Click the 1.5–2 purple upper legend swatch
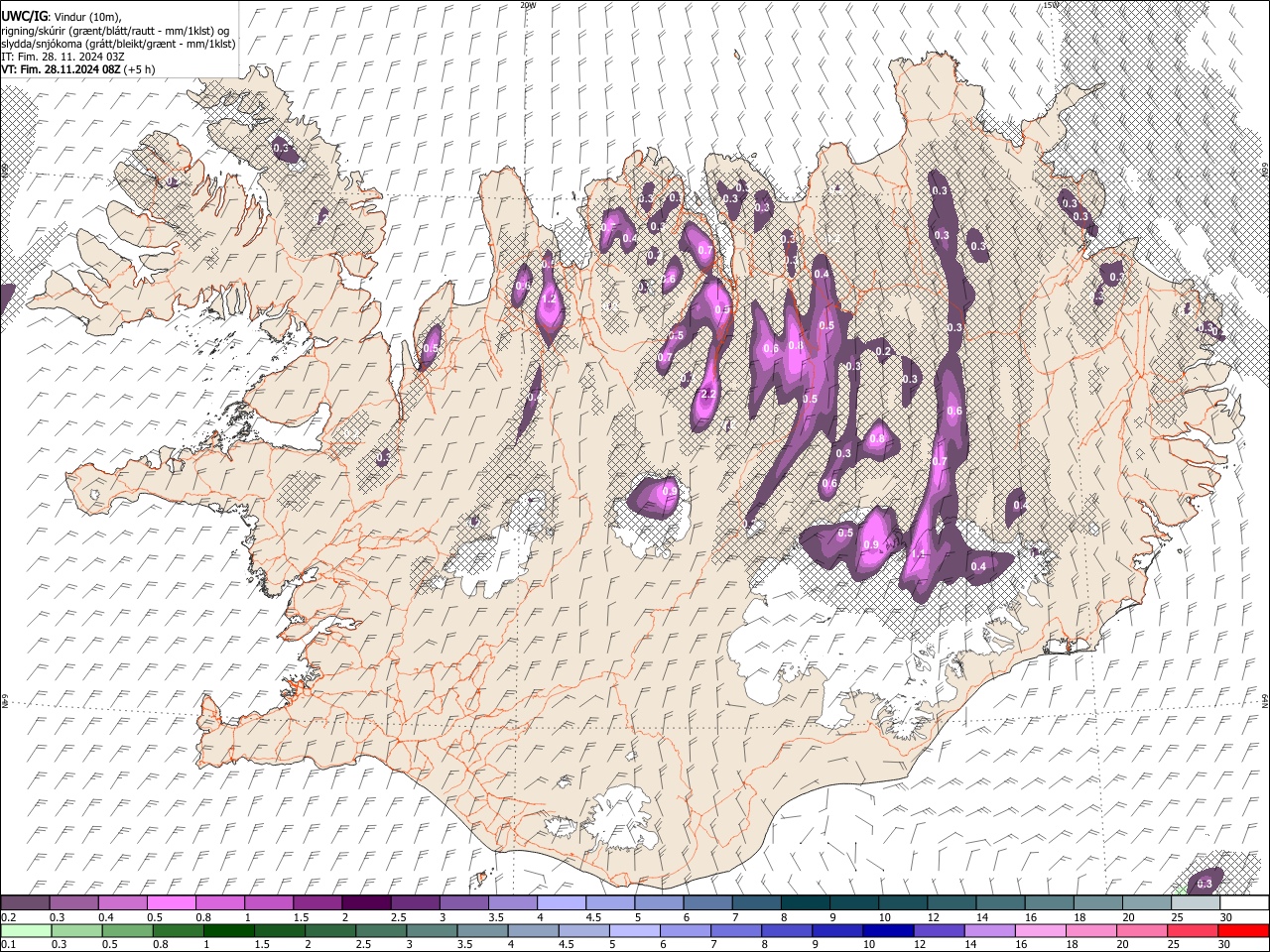The width and height of the screenshot is (1270, 952). (317, 902)
